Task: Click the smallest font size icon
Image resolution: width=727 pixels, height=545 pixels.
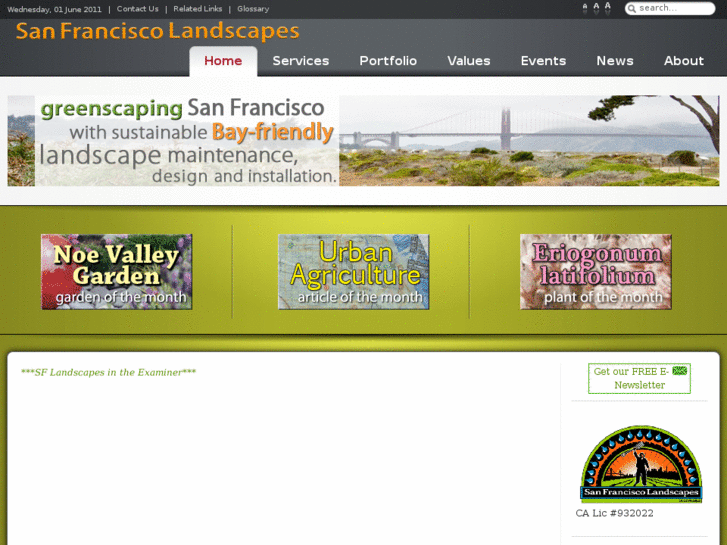Action: tap(585, 8)
